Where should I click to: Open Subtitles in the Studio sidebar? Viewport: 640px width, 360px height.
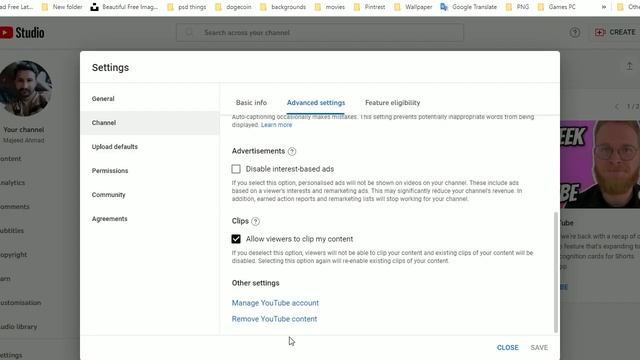pos(12,231)
